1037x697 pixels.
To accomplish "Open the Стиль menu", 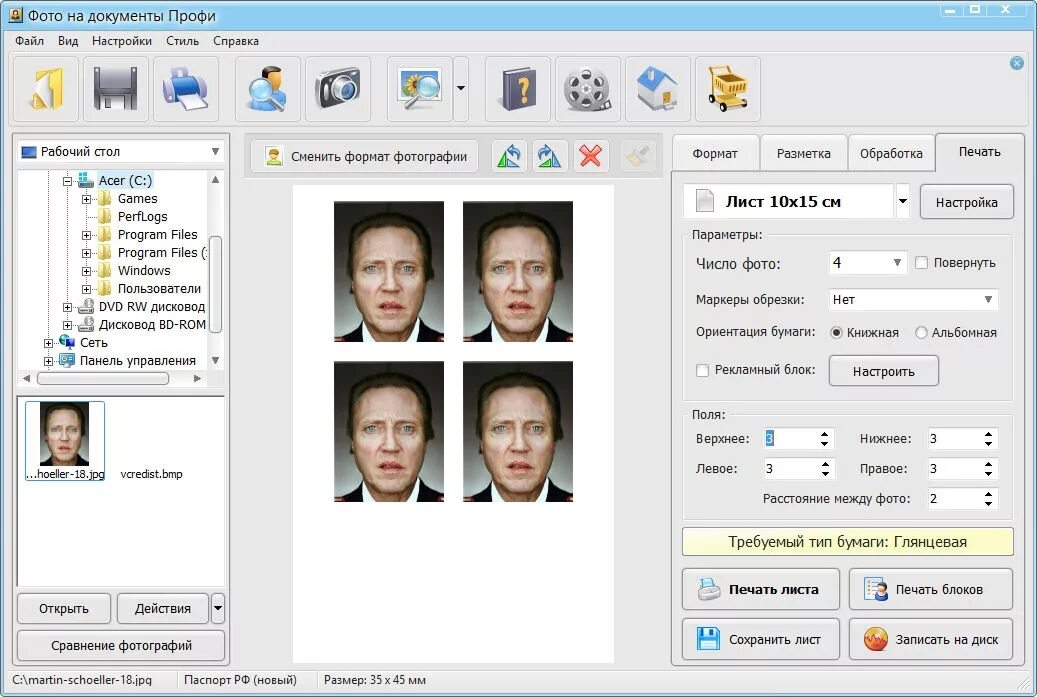I will (183, 41).
